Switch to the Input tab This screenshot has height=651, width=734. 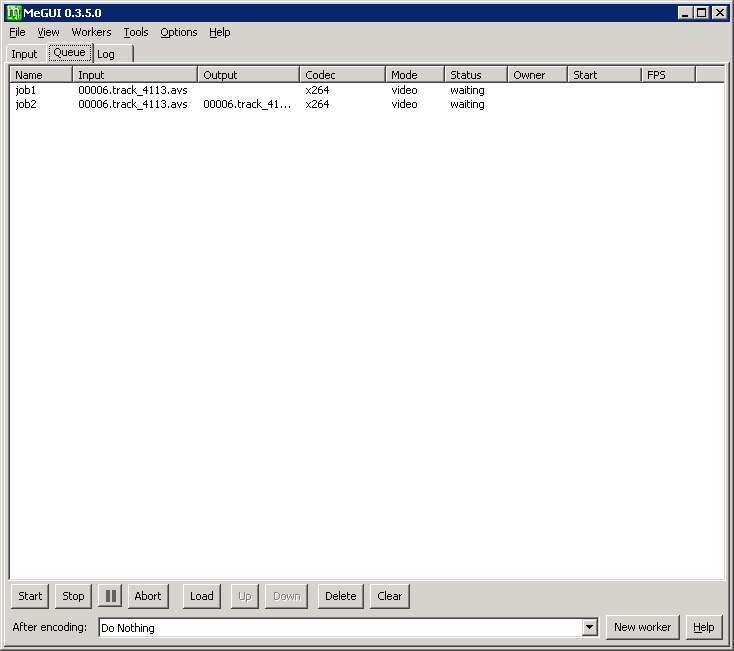pyautogui.click(x=25, y=54)
